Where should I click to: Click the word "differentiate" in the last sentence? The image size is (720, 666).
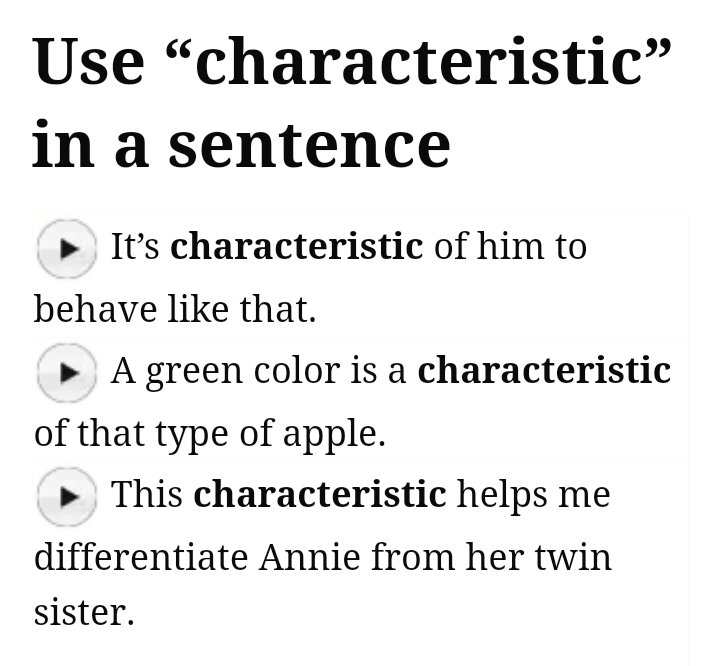[141, 556]
